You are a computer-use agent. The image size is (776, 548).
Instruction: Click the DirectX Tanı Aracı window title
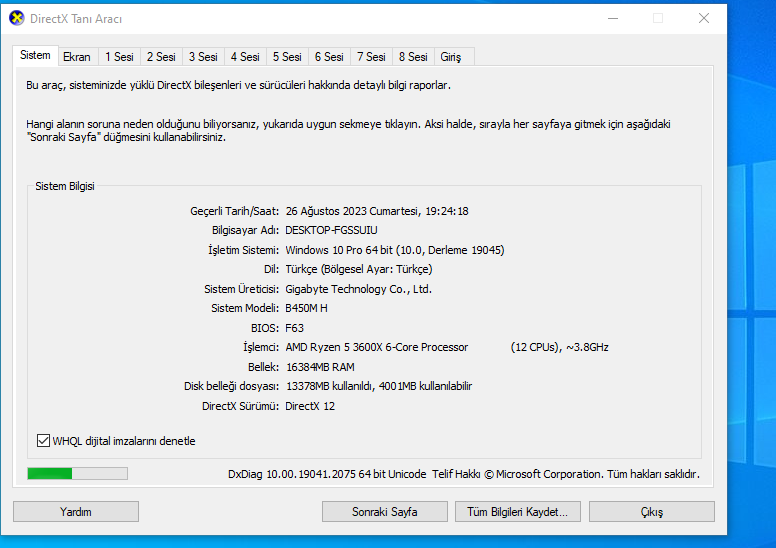(76, 19)
